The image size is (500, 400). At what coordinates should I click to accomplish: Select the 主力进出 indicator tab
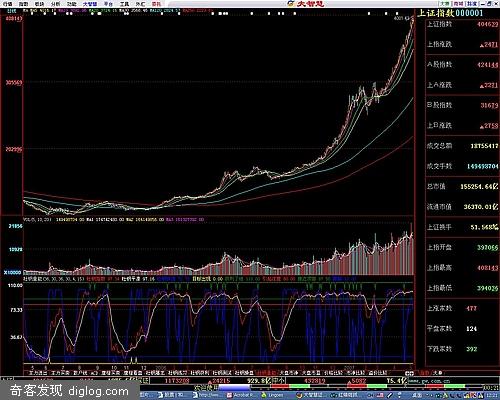click(x=38, y=373)
